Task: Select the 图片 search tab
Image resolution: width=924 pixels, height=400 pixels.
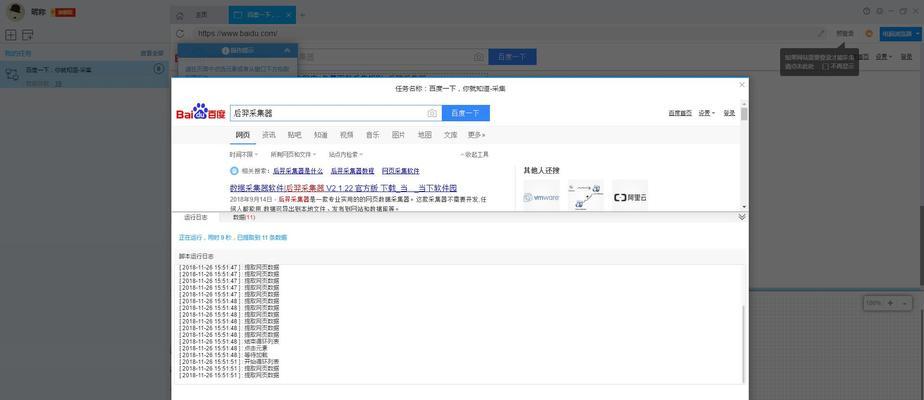Action: (398, 135)
